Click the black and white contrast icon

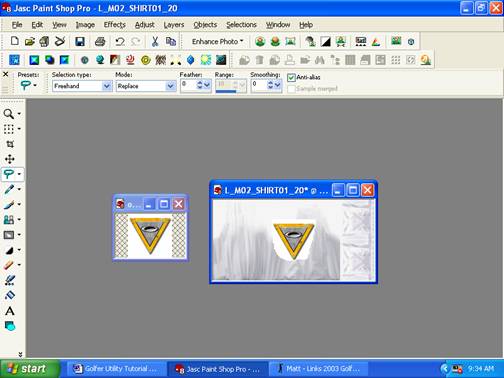pos(325,42)
